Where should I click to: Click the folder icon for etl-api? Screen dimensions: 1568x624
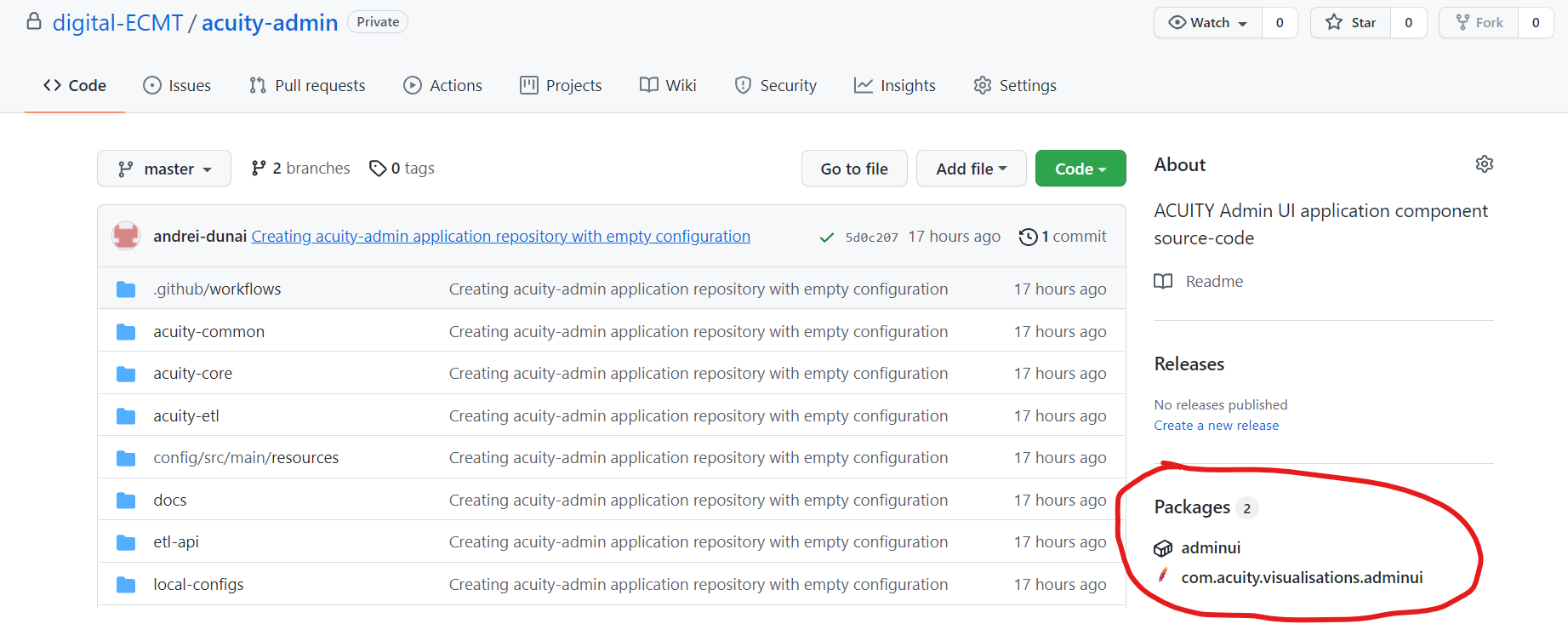[126, 542]
